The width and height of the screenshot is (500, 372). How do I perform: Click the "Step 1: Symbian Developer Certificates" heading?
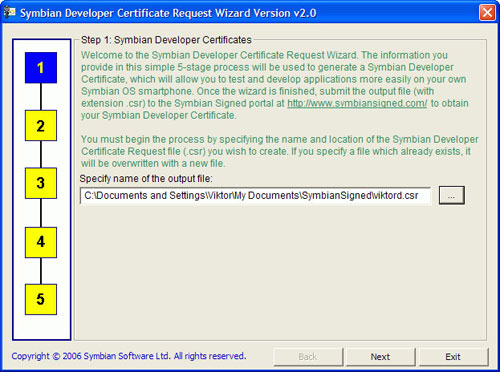tap(166, 40)
